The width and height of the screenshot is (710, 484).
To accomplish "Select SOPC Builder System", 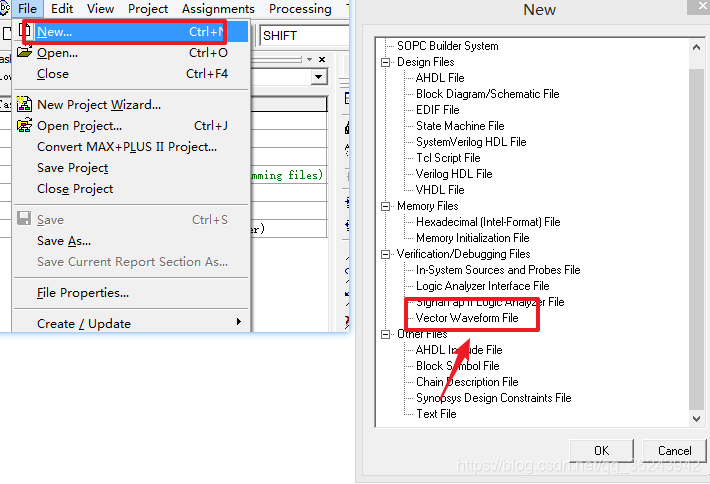I will click(447, 46).
